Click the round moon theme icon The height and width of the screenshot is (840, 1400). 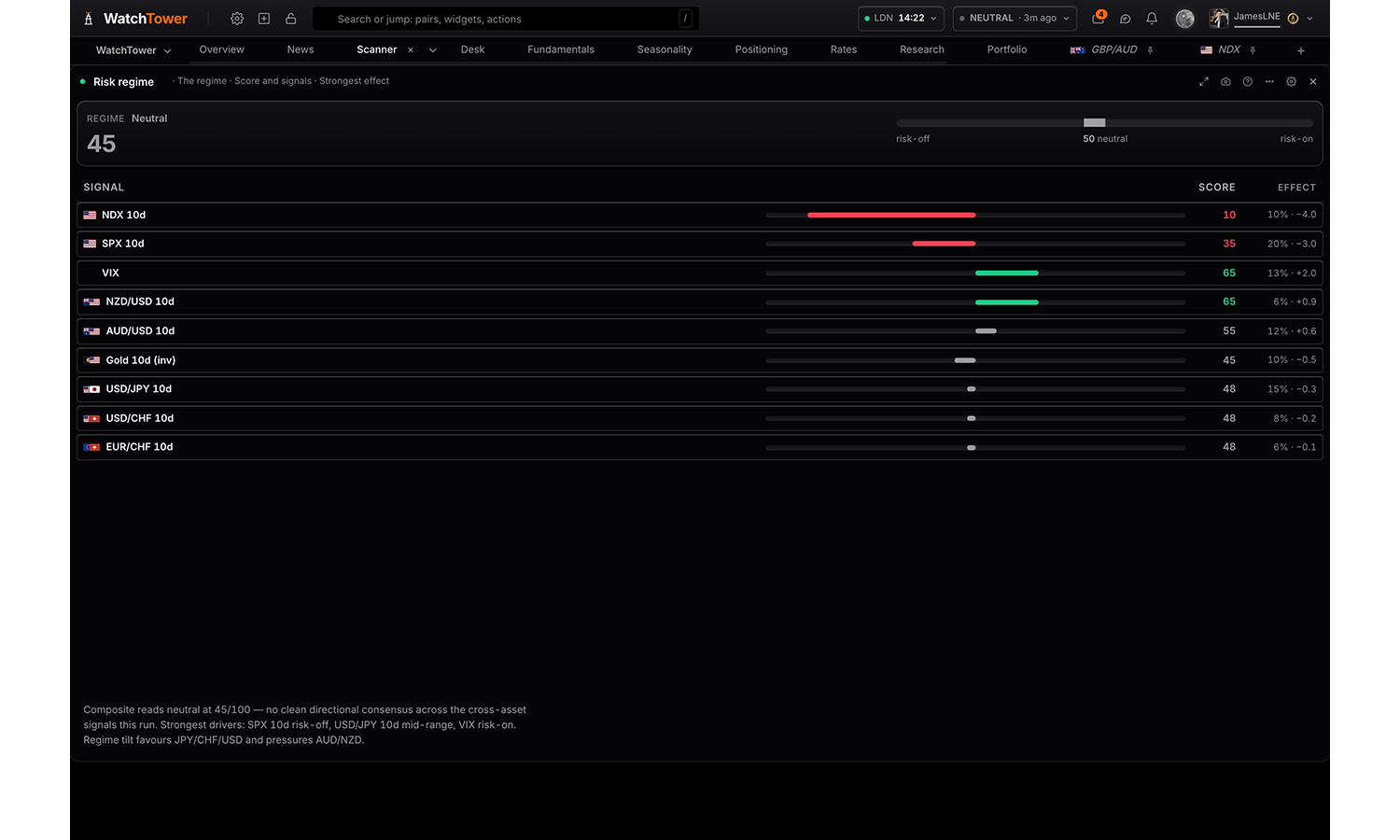pos(1185,19)
